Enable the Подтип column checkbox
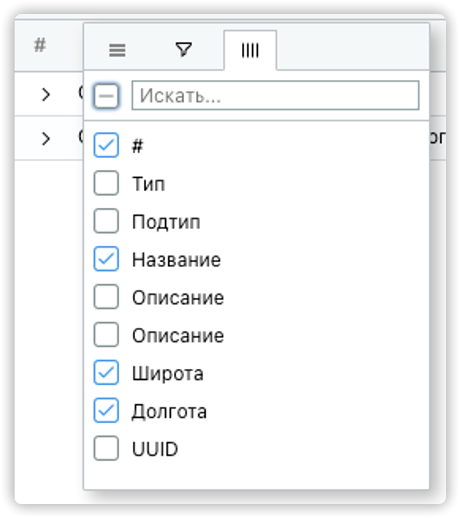Image resolution: width=460 pixels, height=518 pixels. (x=106, y=221)
